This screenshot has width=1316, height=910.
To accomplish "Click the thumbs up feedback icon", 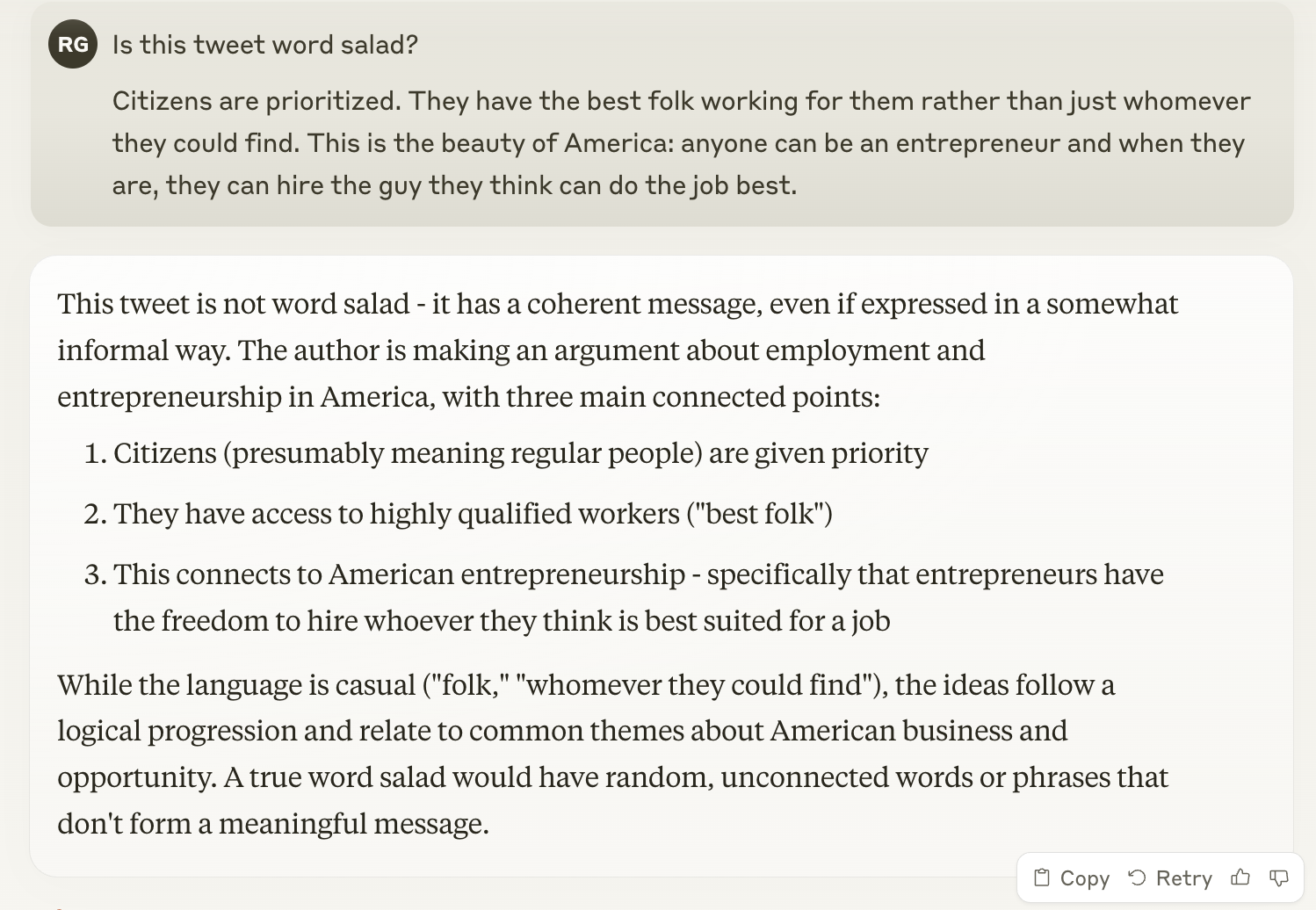I will pos(1240,877).
